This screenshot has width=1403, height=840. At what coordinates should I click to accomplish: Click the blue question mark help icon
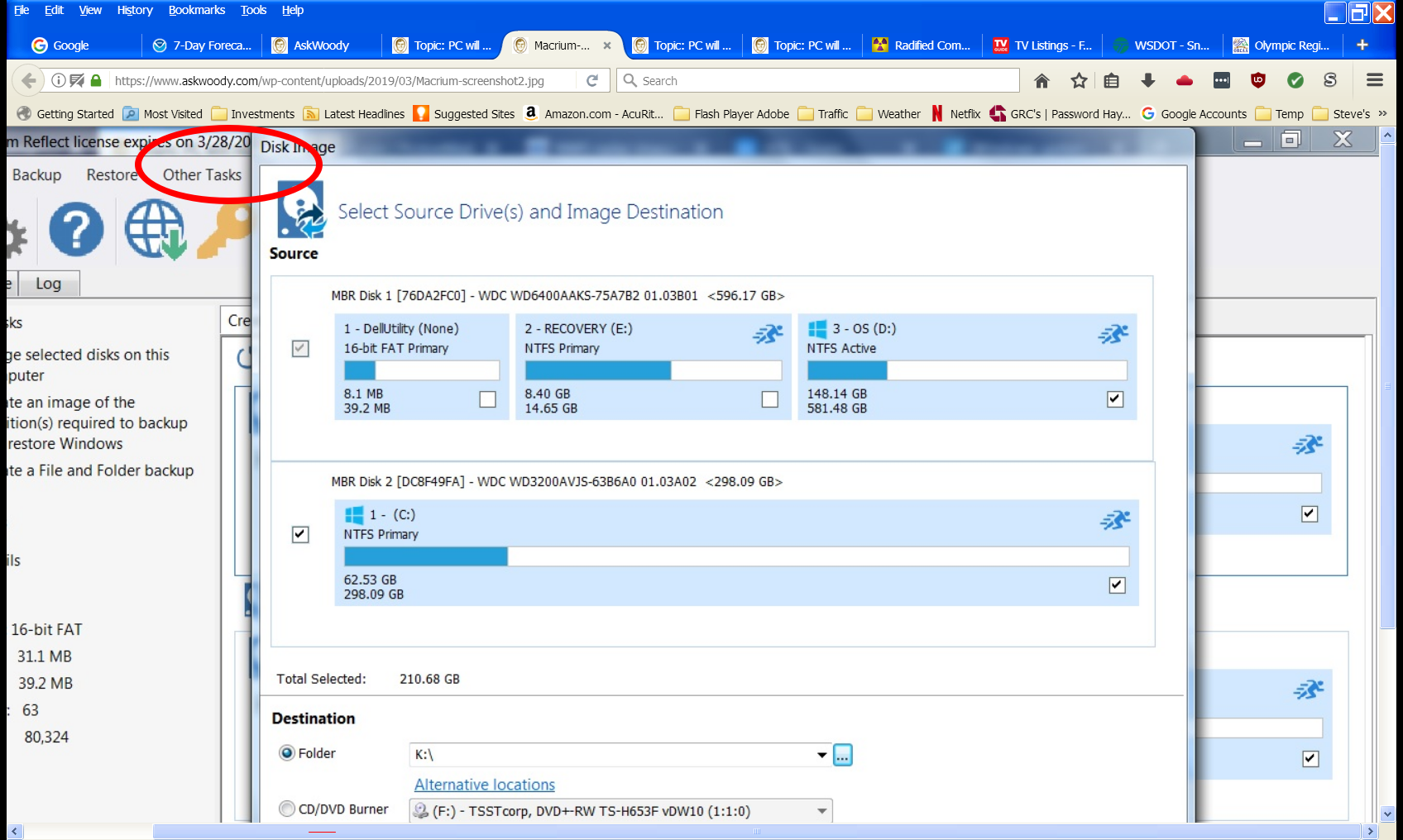[76, 229]
